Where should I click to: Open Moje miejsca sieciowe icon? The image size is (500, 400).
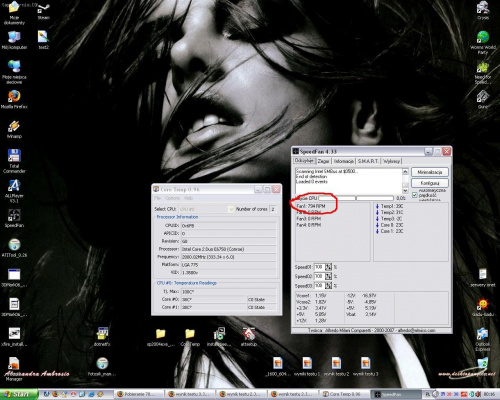point(14,72)
